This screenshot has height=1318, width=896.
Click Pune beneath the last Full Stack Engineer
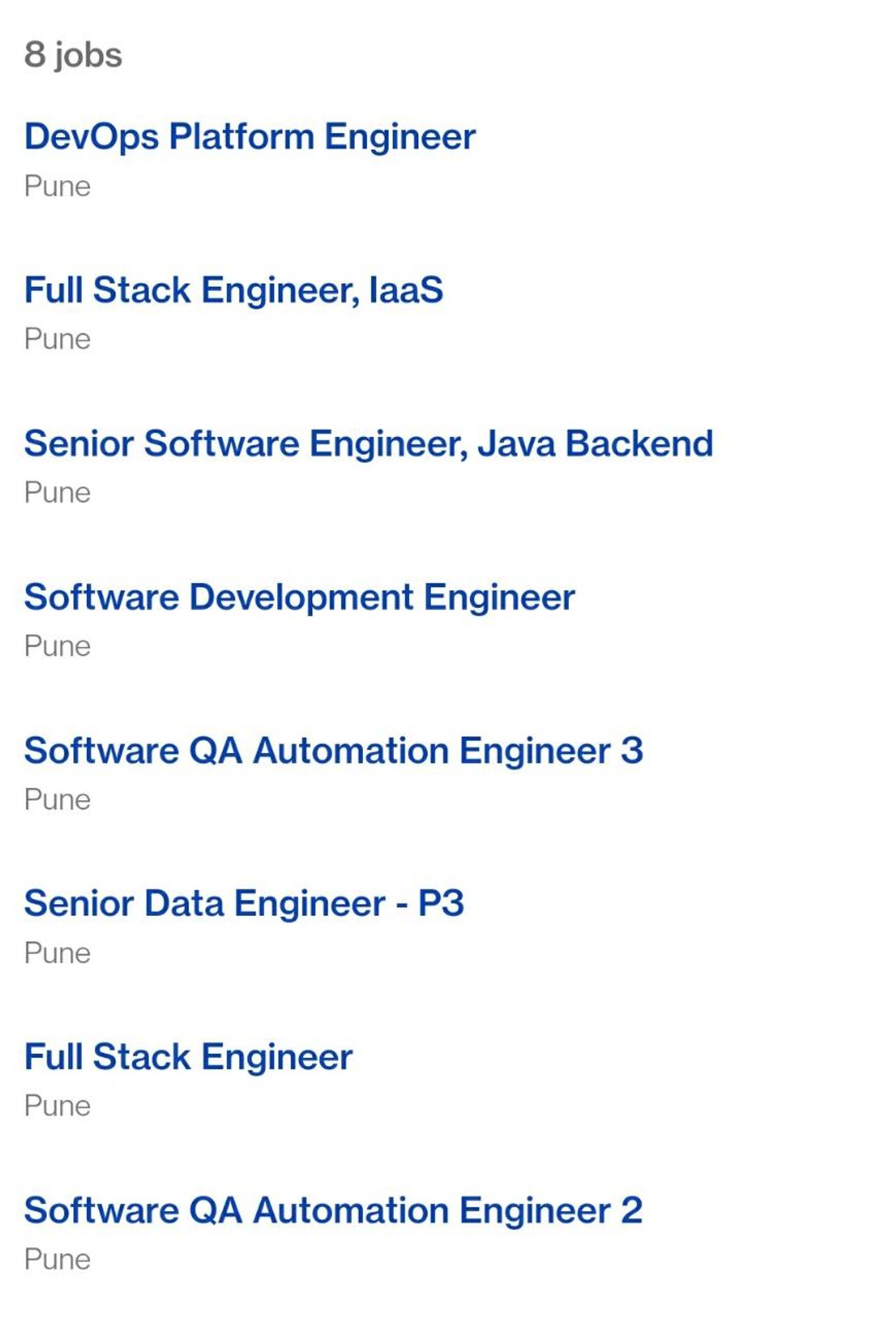(x=57, y=1106)
